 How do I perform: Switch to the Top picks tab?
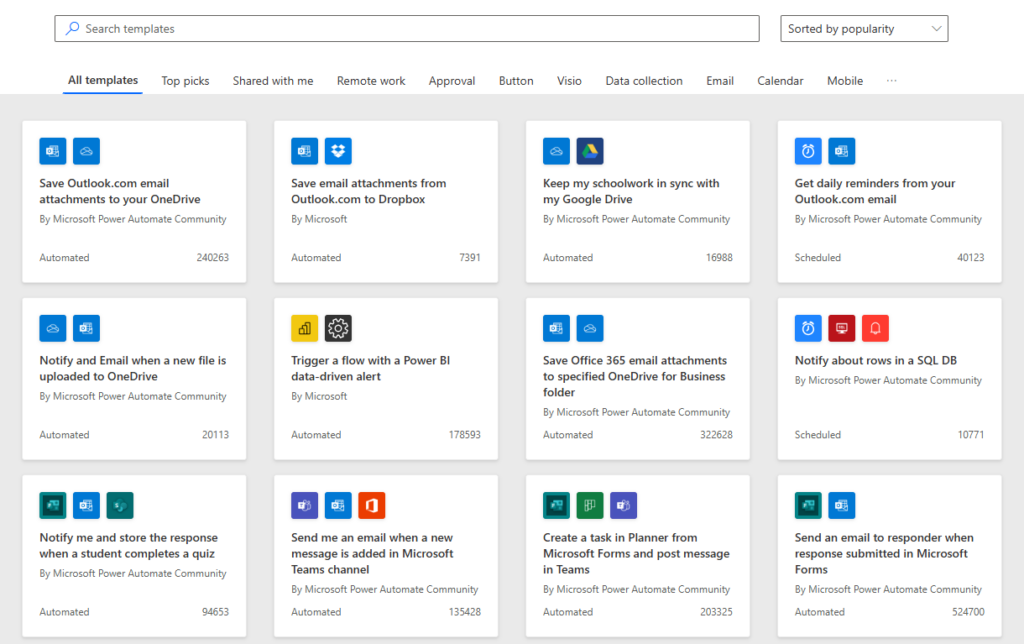pos(185,80)
